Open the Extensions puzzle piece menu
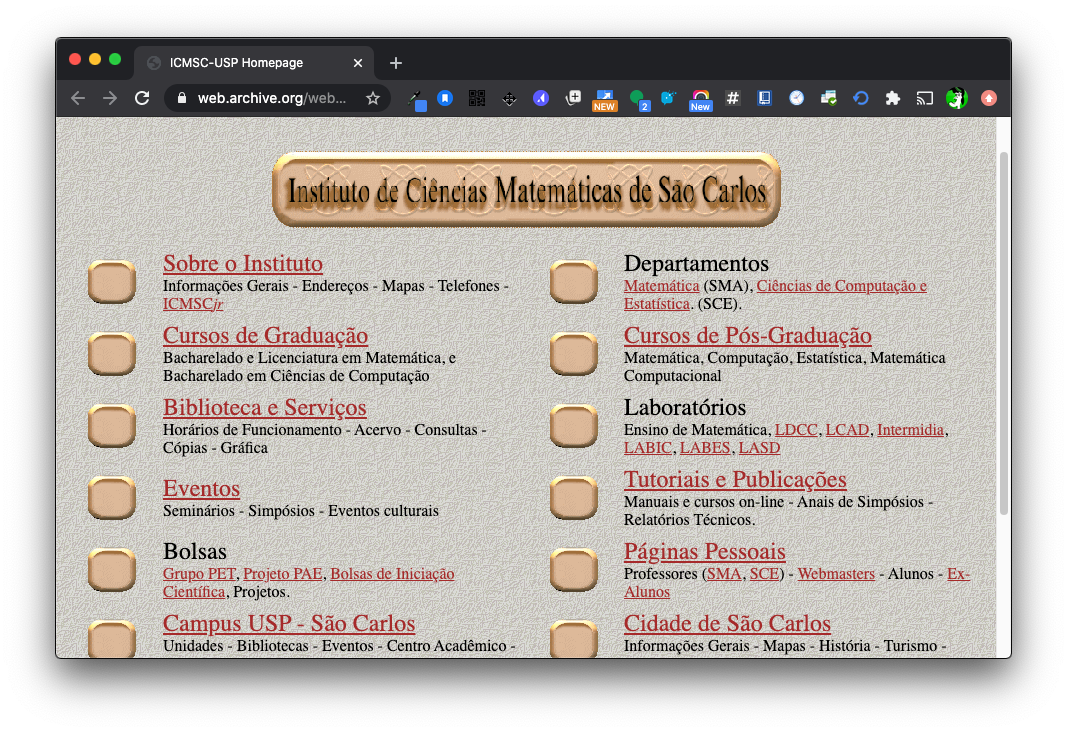The height and width of the screenshot is (732, 1067). click(x=893, y=98)
